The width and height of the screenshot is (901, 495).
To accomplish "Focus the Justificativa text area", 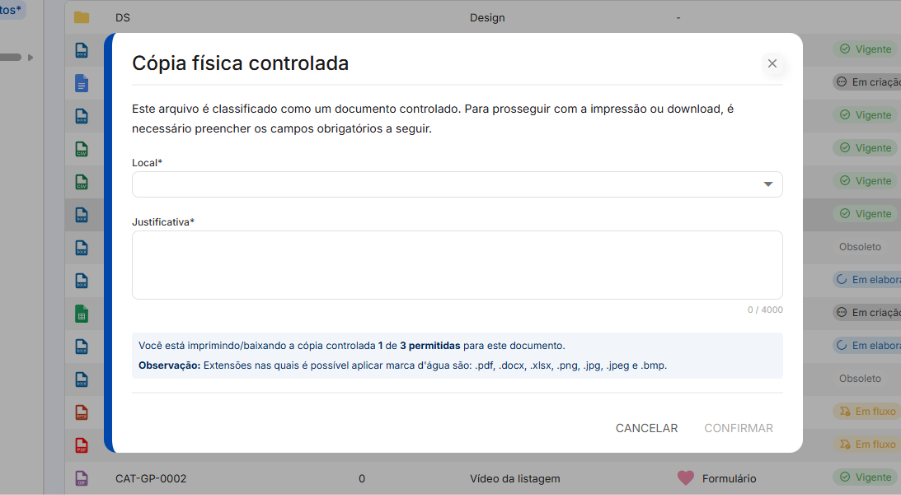I will 457,265.
